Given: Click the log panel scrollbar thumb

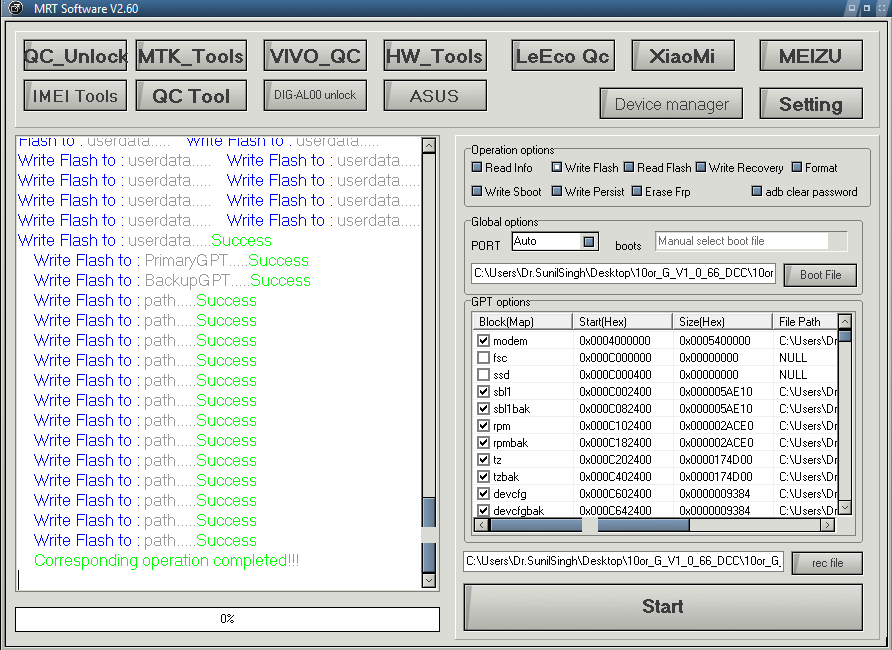Looking at the screenshot, I should click(x=429, y=535).
